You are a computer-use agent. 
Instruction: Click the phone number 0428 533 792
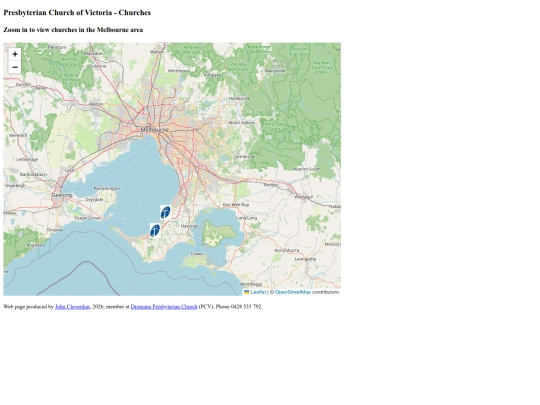pyautogui.click(x=246, y=307)
